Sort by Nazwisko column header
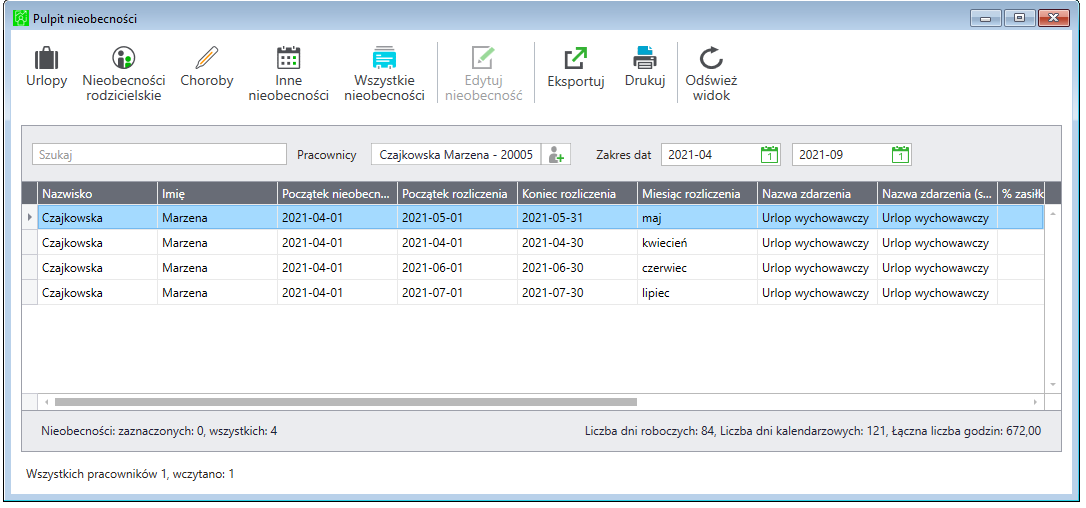Screen dimensions: 1086x508 (98, 193)
